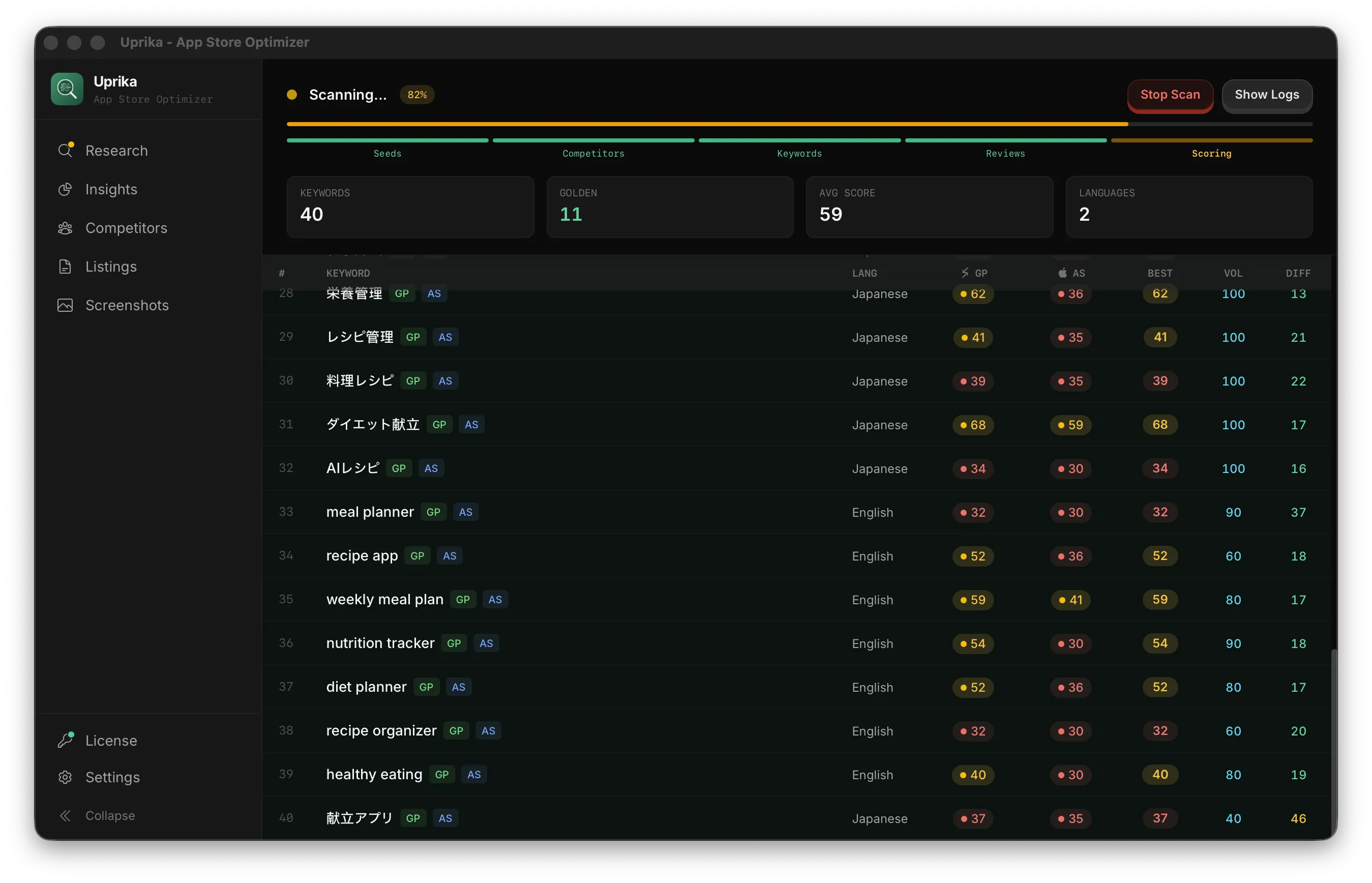Show the scan logs

click(1267, 95)
